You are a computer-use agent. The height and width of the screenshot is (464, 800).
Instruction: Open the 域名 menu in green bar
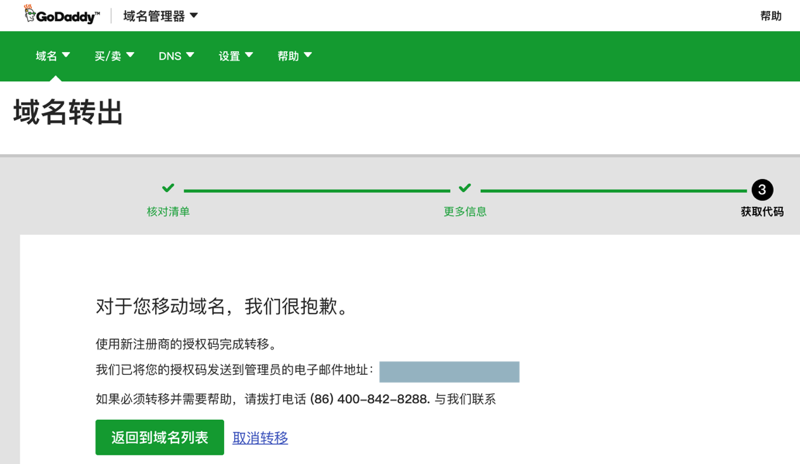point(53,56)
